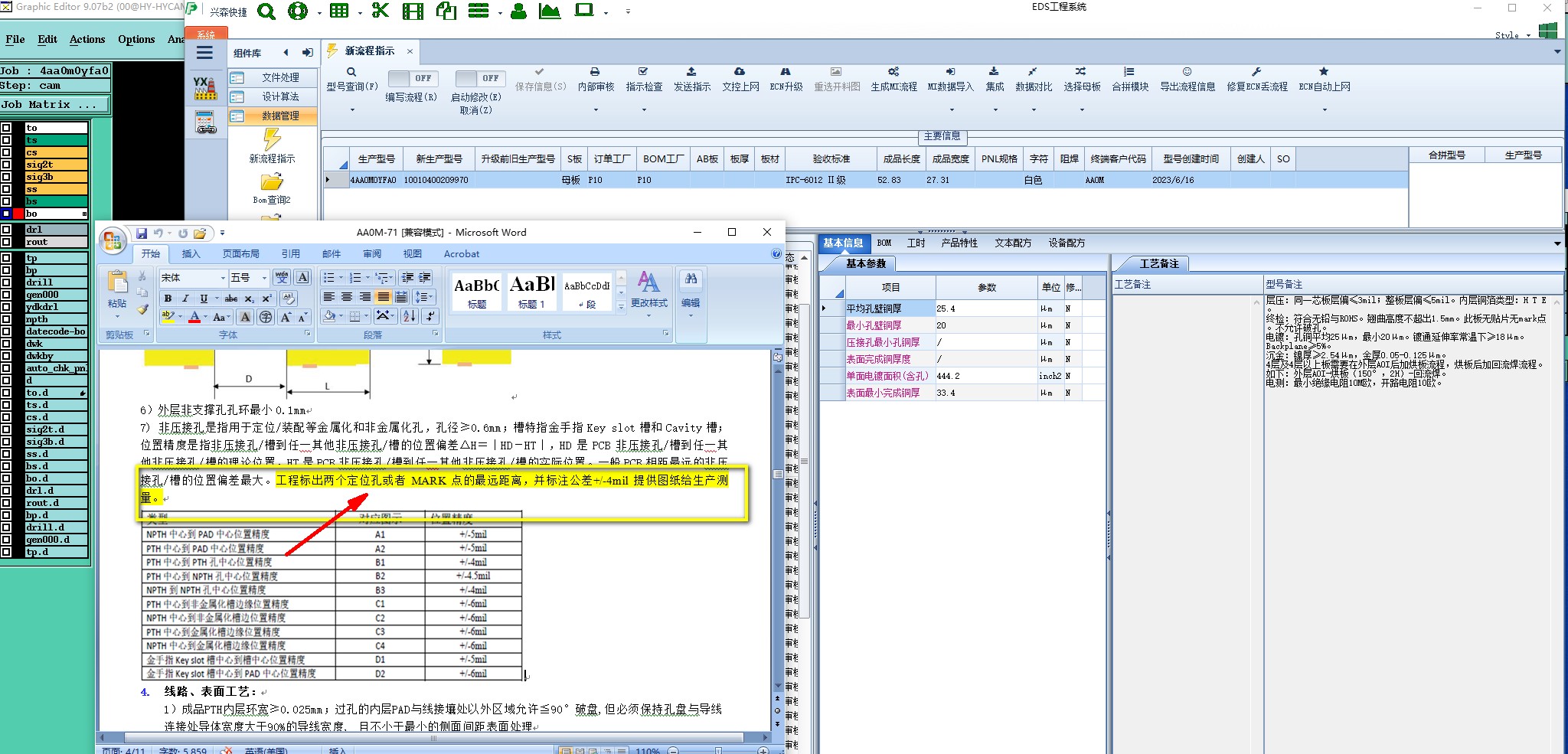Screen dimensions: 1568x754
Task: Click the 文控上网 cloud icon
Action: [740, 71]
